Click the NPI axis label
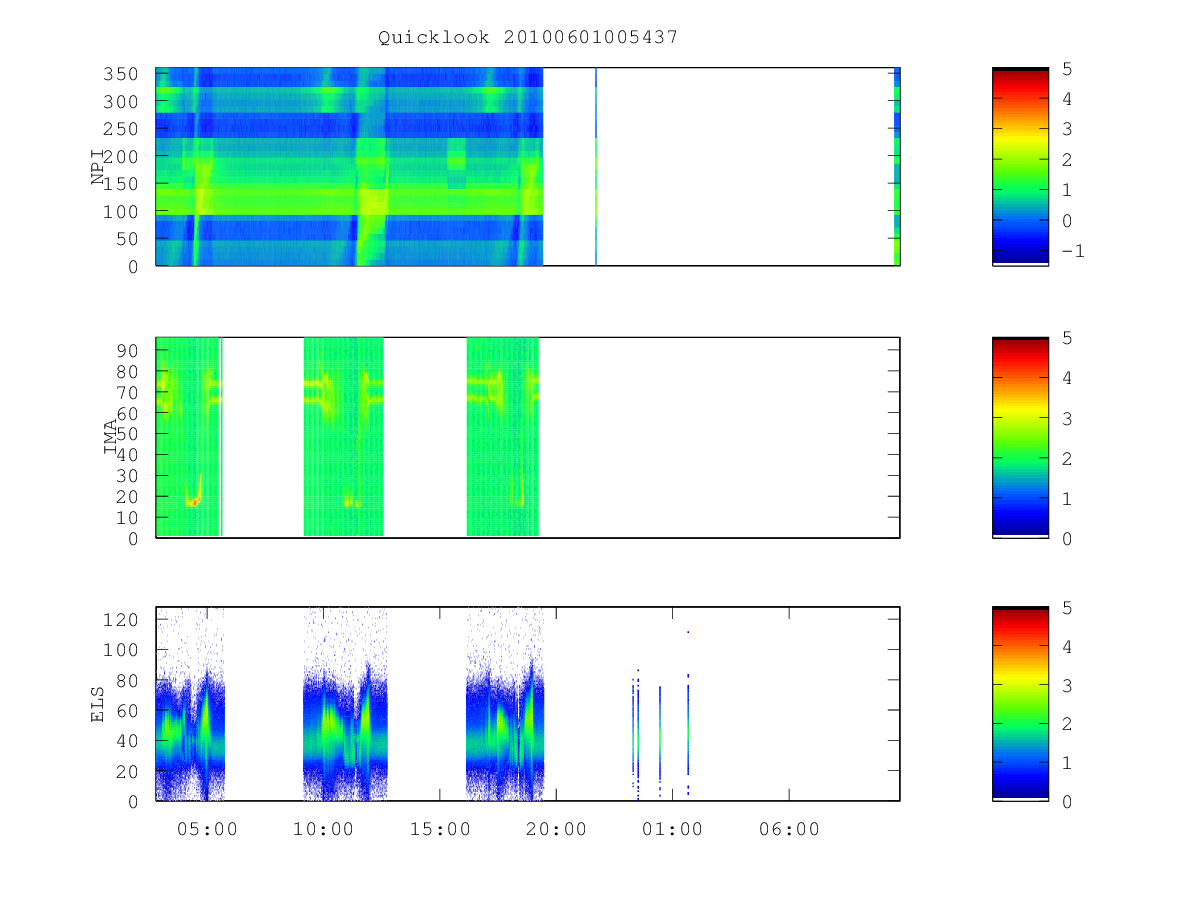The image size is (1200, 900). [98, 167]
